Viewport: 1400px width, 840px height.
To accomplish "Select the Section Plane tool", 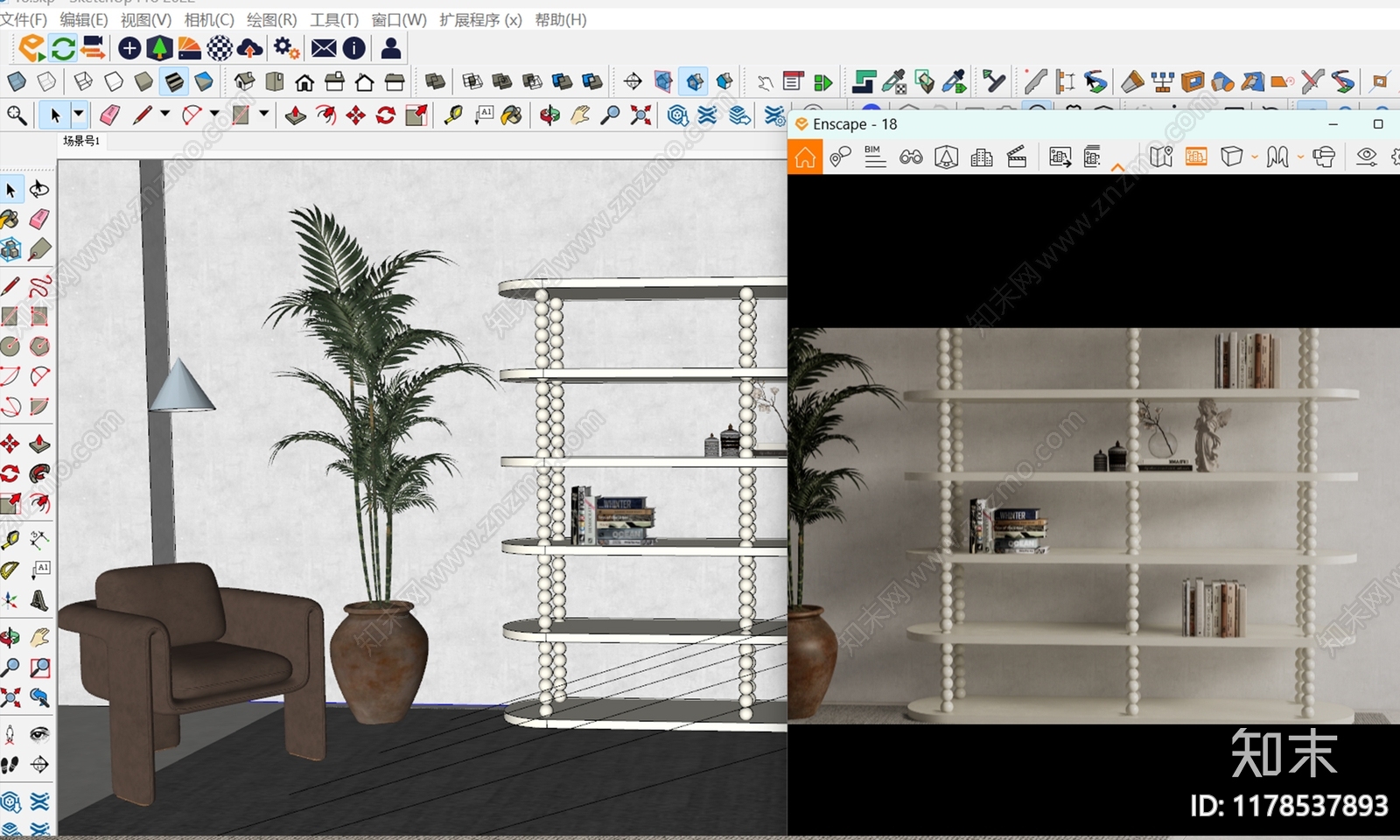I will [x=633, y=82].
